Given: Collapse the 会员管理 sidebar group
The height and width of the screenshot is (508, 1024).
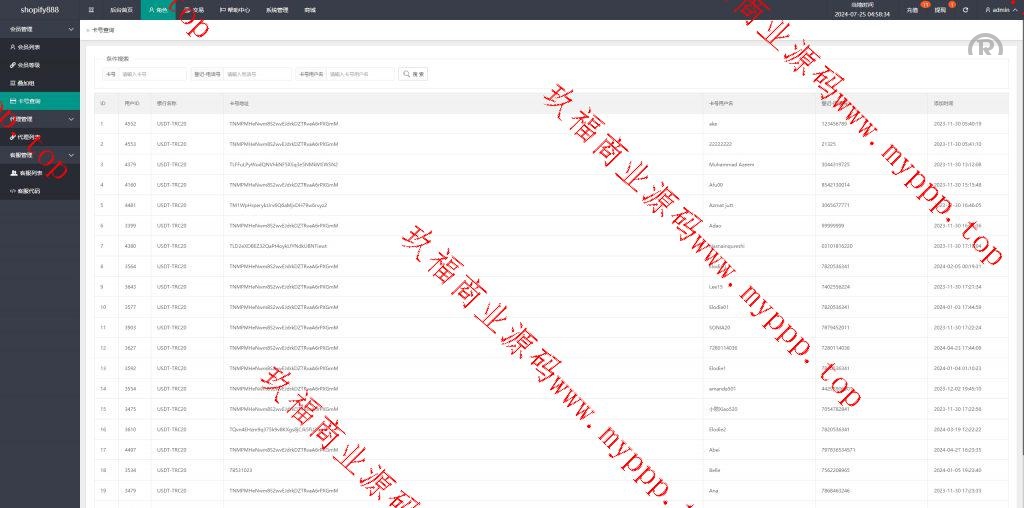Looking at the screenshot, I should [40, 29].
